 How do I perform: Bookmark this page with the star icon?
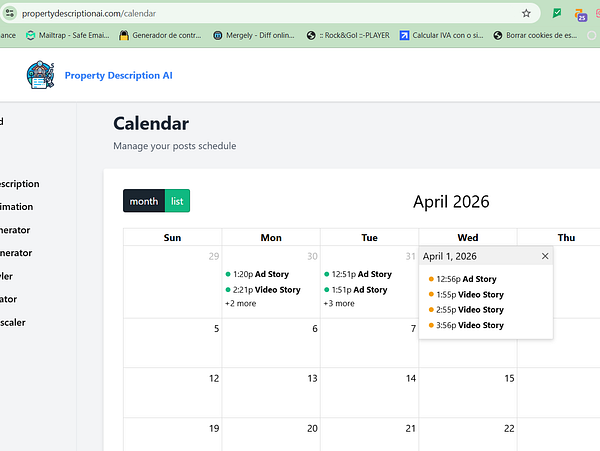pos(526,13)
